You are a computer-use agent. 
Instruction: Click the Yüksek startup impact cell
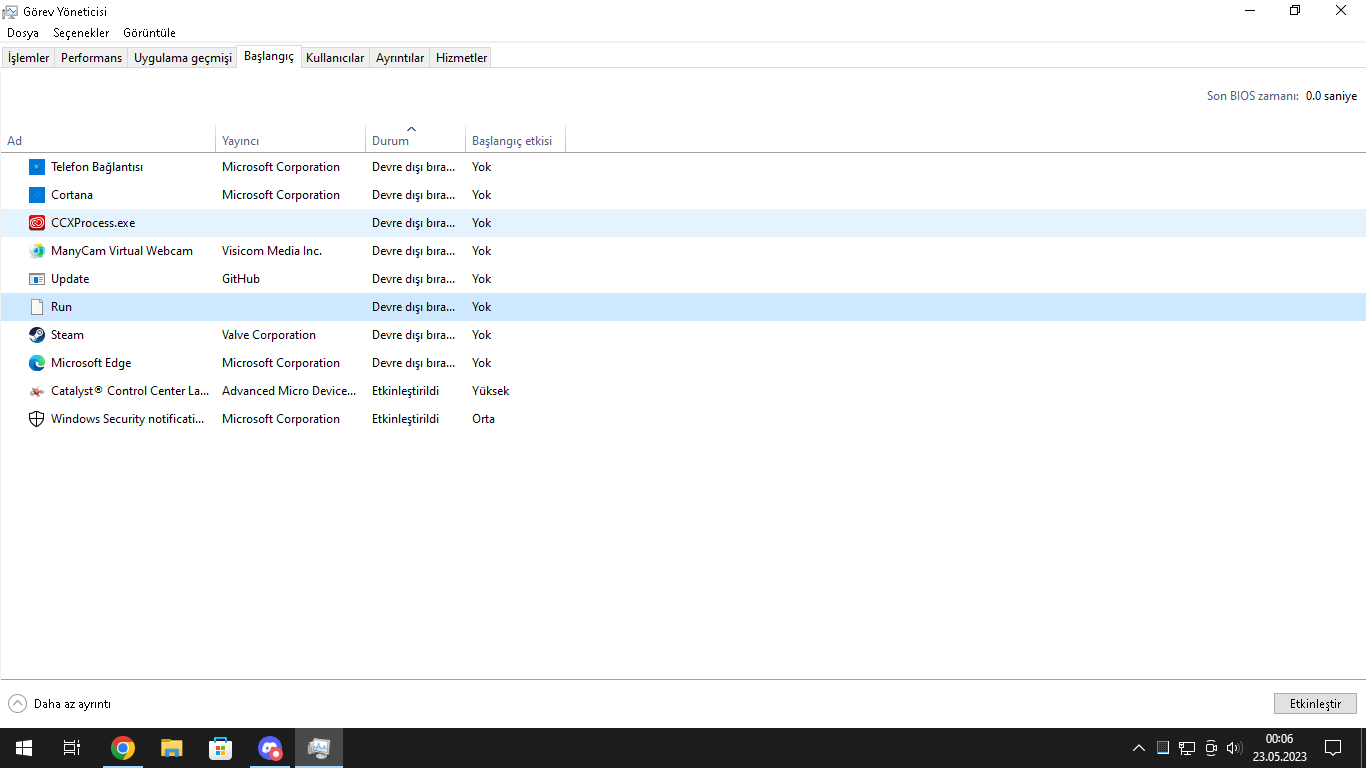pyautogui.click(x=491, y=391)
